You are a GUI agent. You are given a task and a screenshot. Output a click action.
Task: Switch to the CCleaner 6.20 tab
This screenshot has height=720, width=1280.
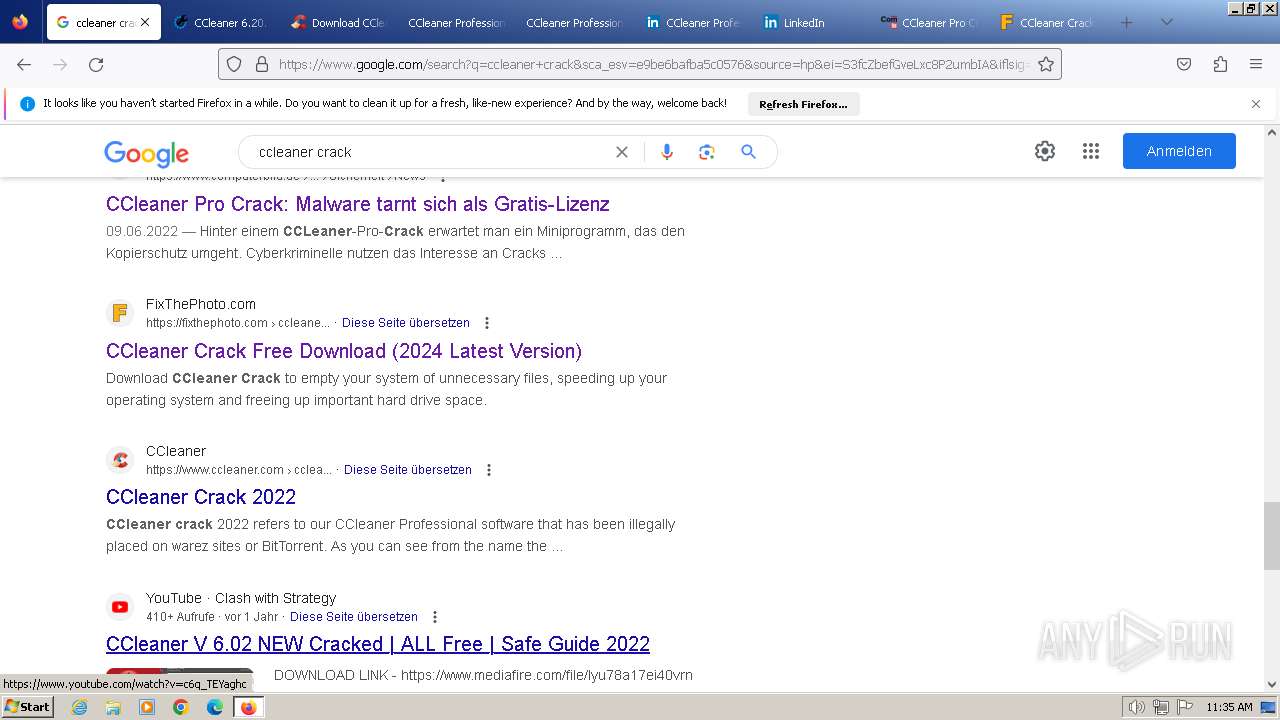[x=220, y=22]
